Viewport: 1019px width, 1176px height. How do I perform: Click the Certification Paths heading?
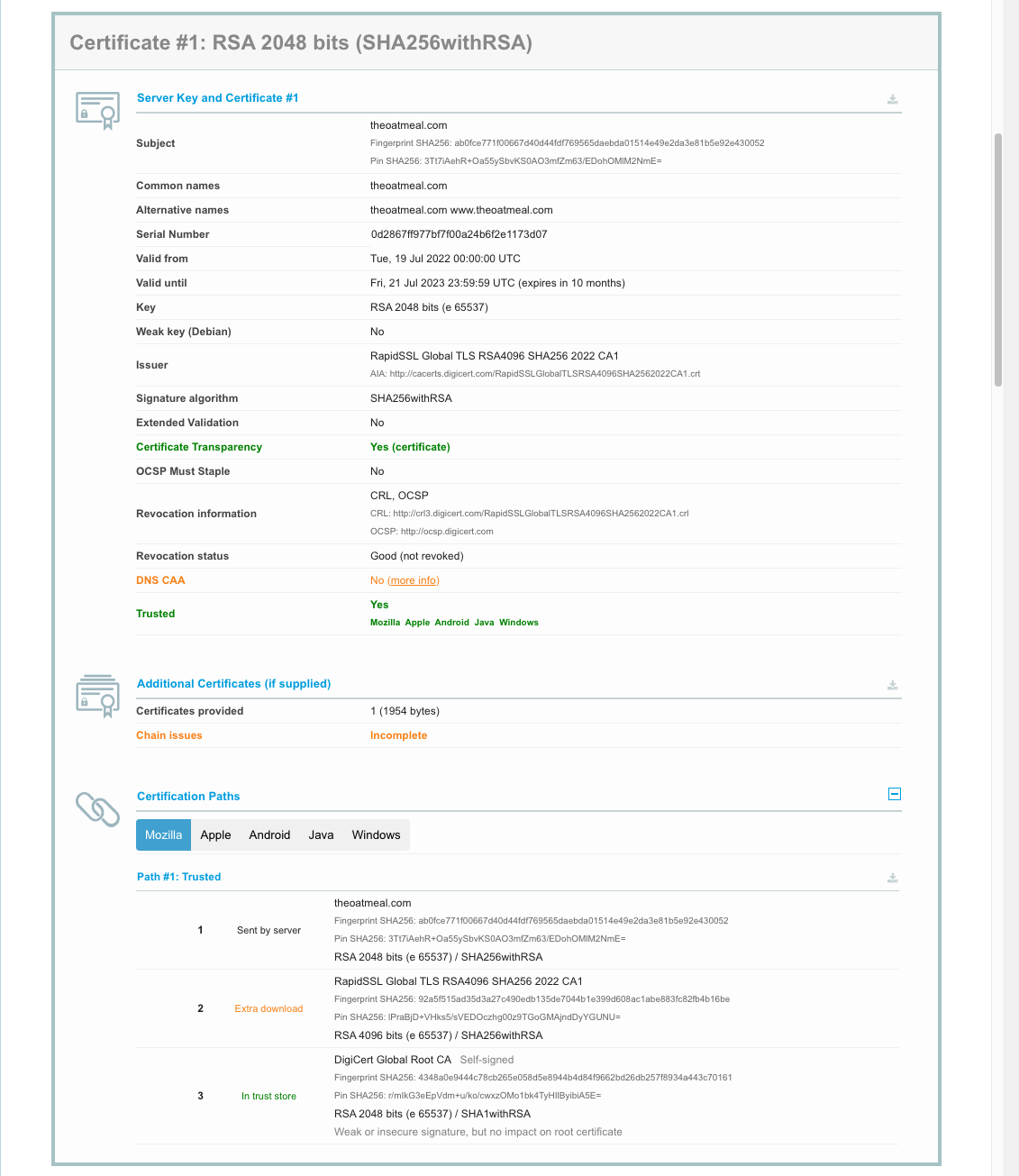coord(188,796)
